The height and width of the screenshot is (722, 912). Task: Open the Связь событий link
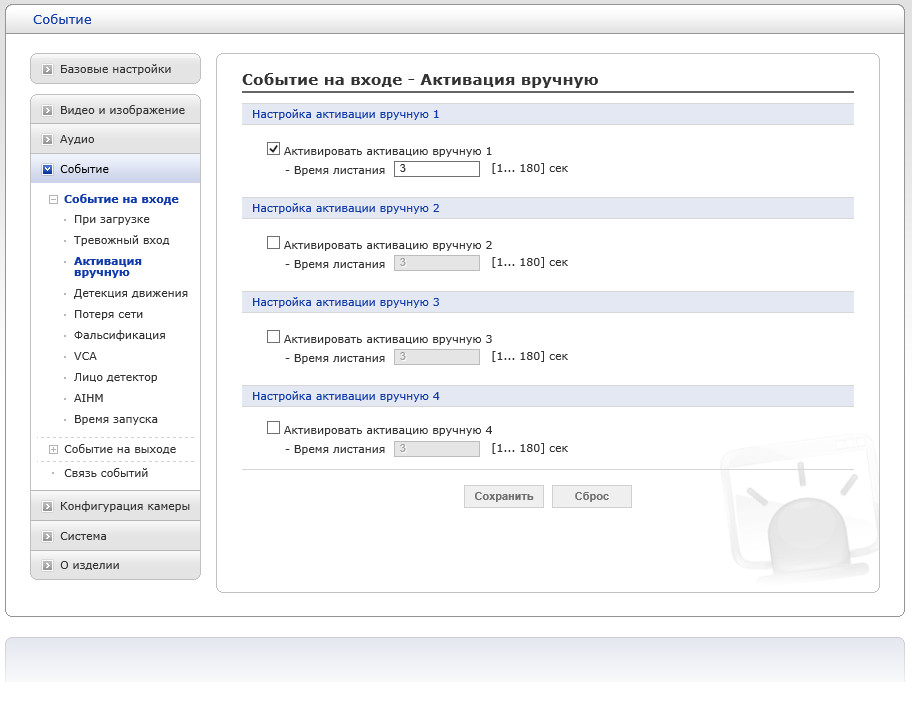click(106, 473)
